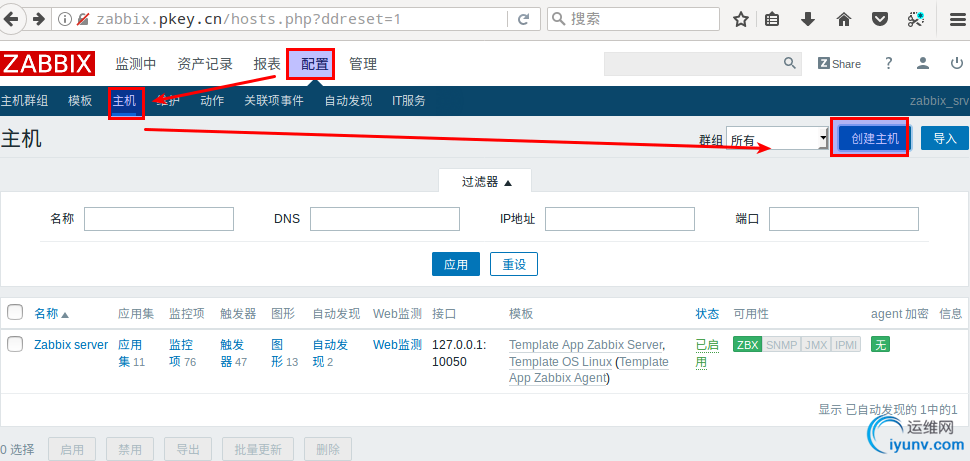
Task: Open 监控项 link for Zabbix server
Action: coord(181,353)
